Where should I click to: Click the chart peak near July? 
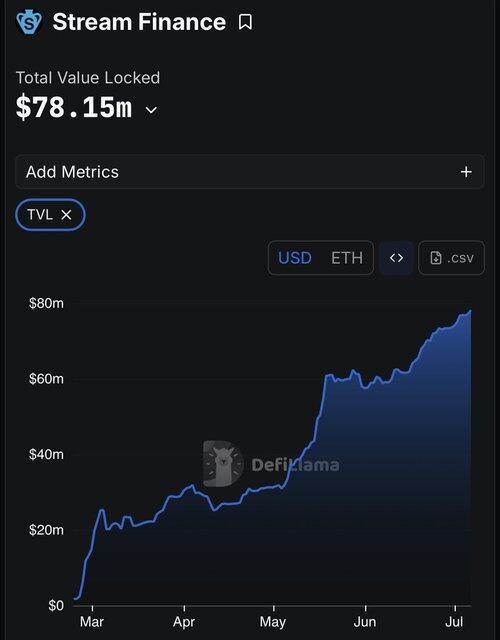471,311
